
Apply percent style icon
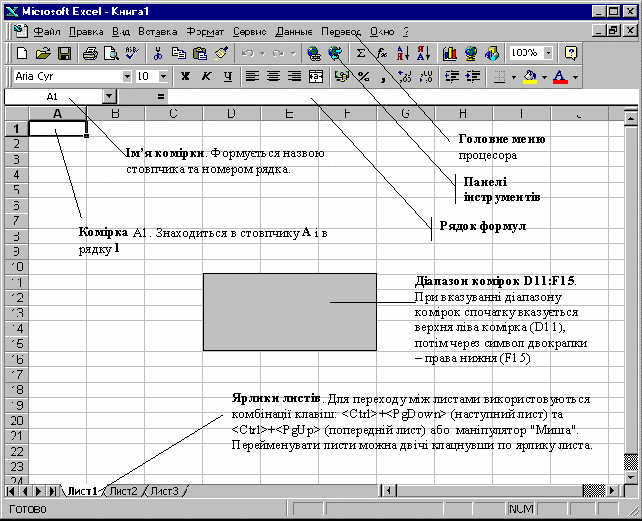coord(363,77)
